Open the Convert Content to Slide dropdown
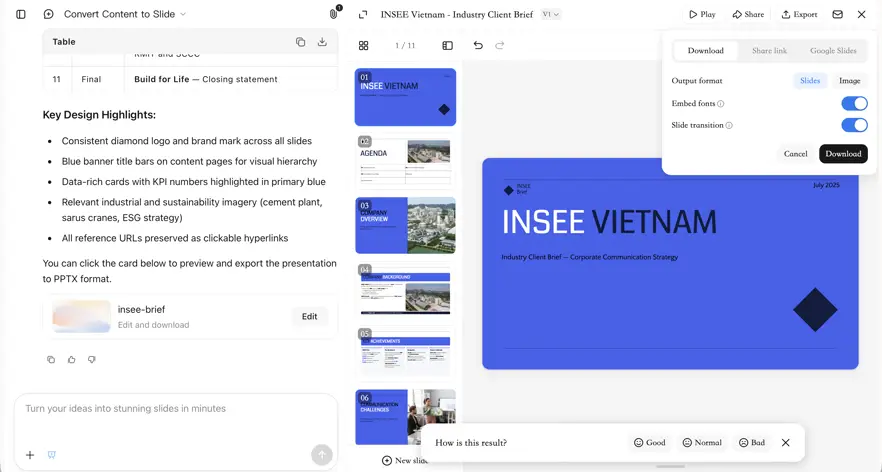 (125, 14)
